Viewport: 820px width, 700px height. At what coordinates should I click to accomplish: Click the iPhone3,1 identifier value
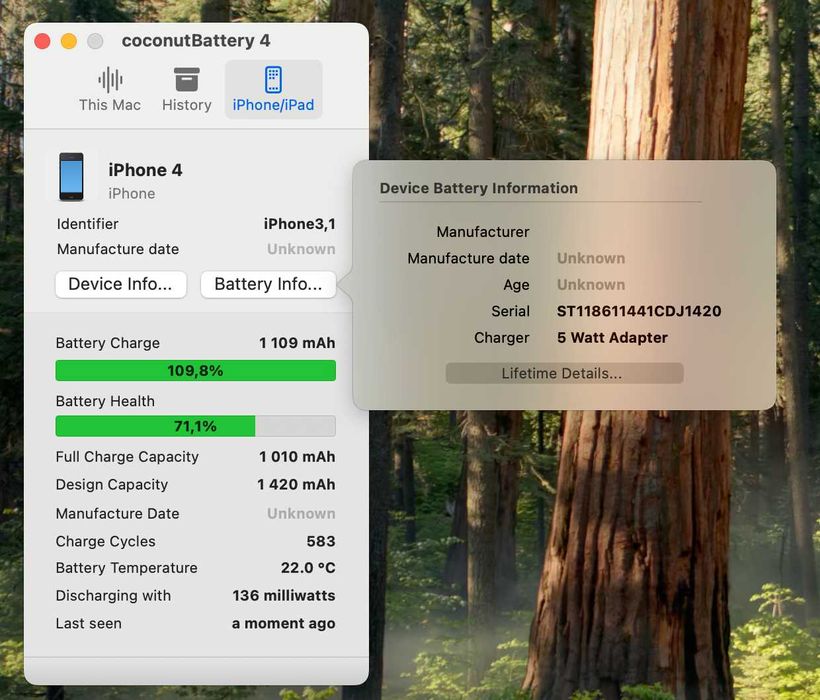[x=300, y=224]
